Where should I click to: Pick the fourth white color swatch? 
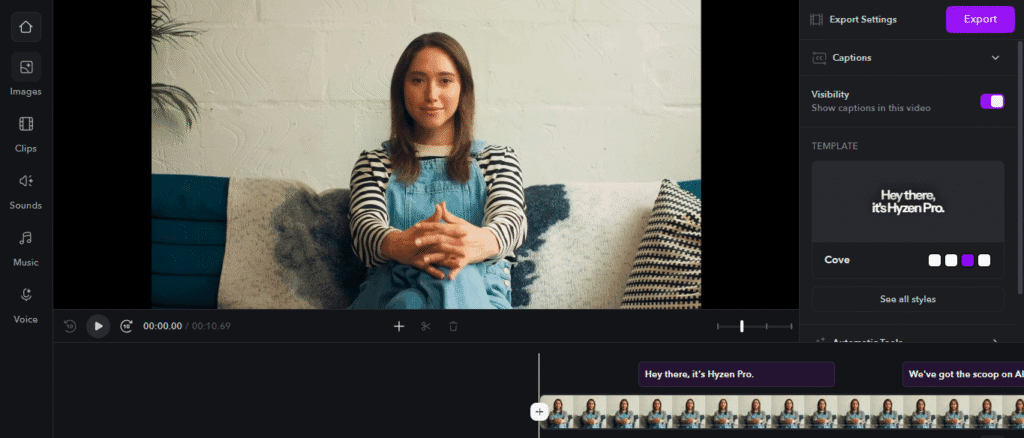point(984,260)
